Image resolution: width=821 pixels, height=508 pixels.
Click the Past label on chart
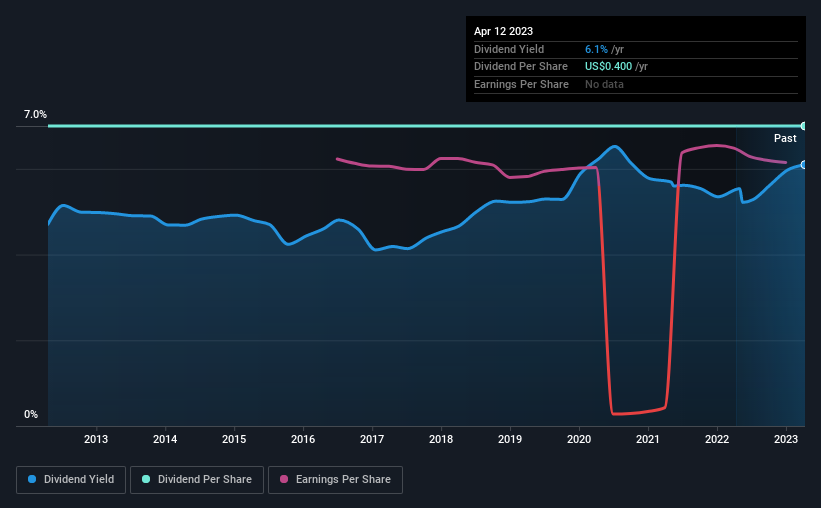tap(785, 138)
